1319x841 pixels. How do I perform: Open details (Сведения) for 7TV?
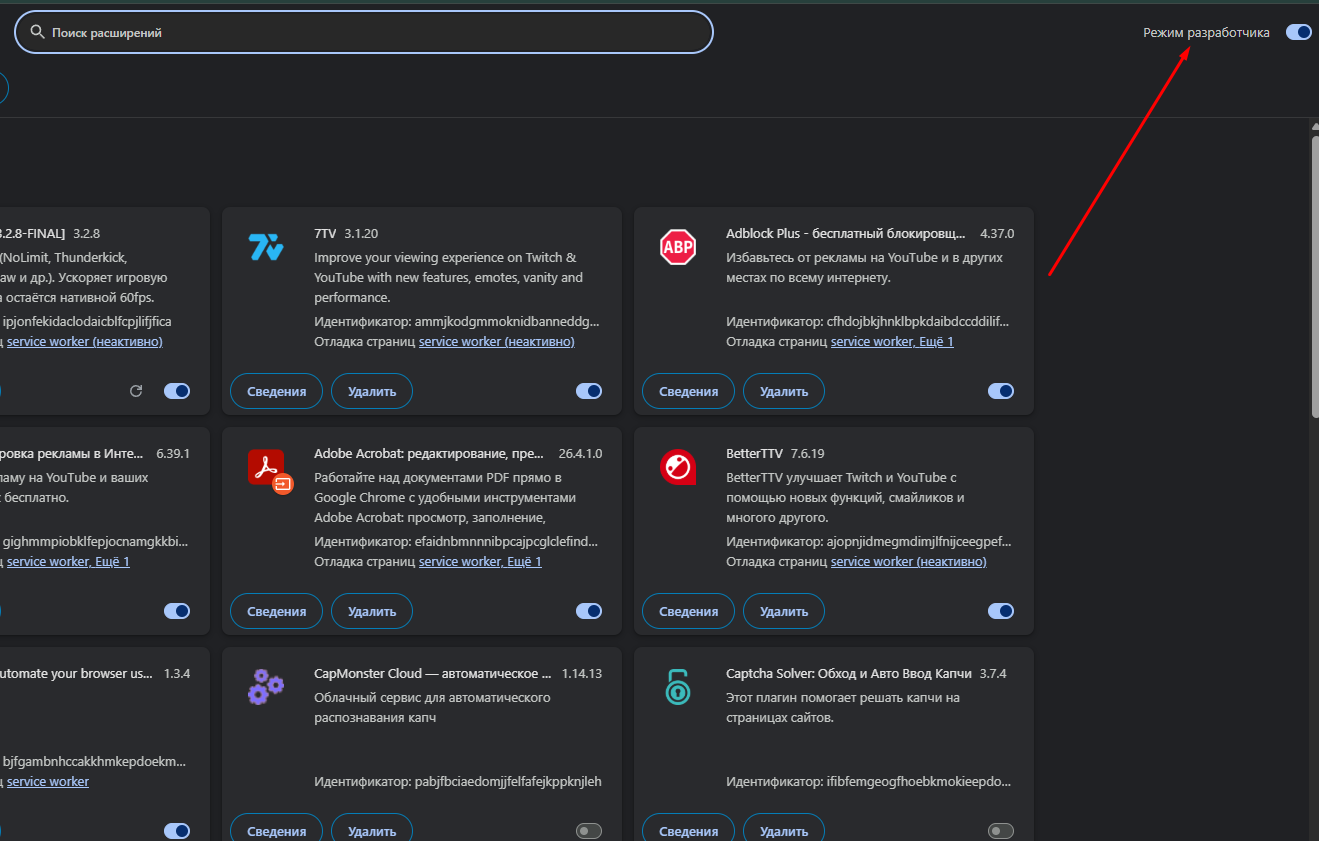(276, 391)
